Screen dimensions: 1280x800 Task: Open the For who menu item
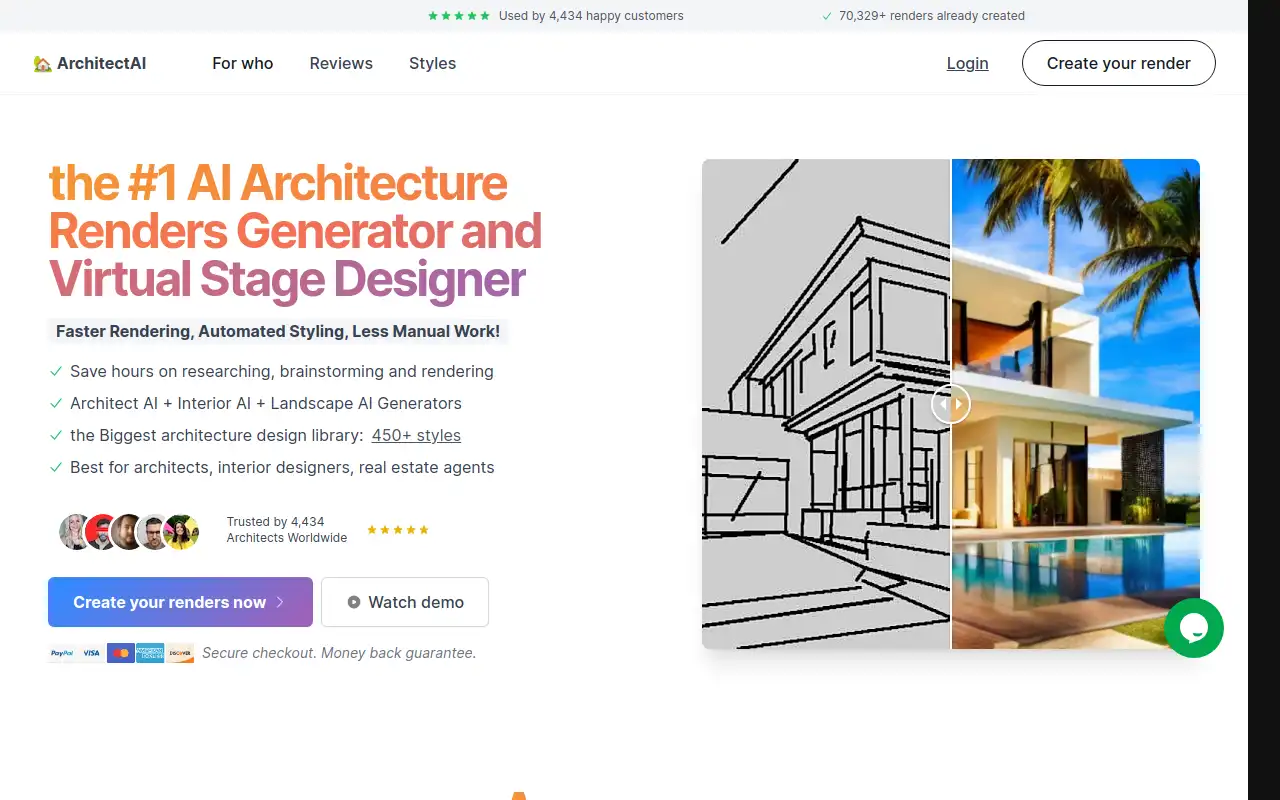242,64
